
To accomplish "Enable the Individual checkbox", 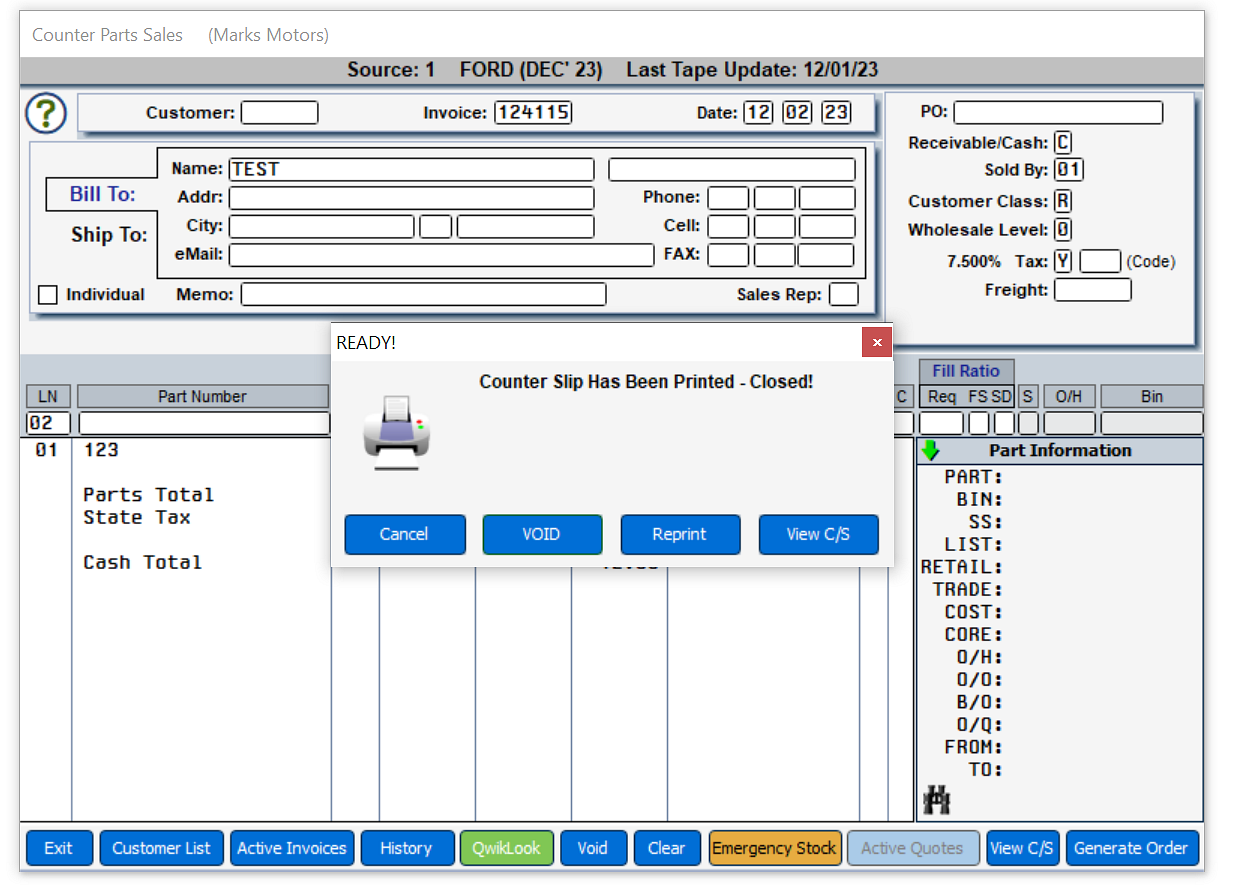I will pyautogui.click(x=47, y=294).
